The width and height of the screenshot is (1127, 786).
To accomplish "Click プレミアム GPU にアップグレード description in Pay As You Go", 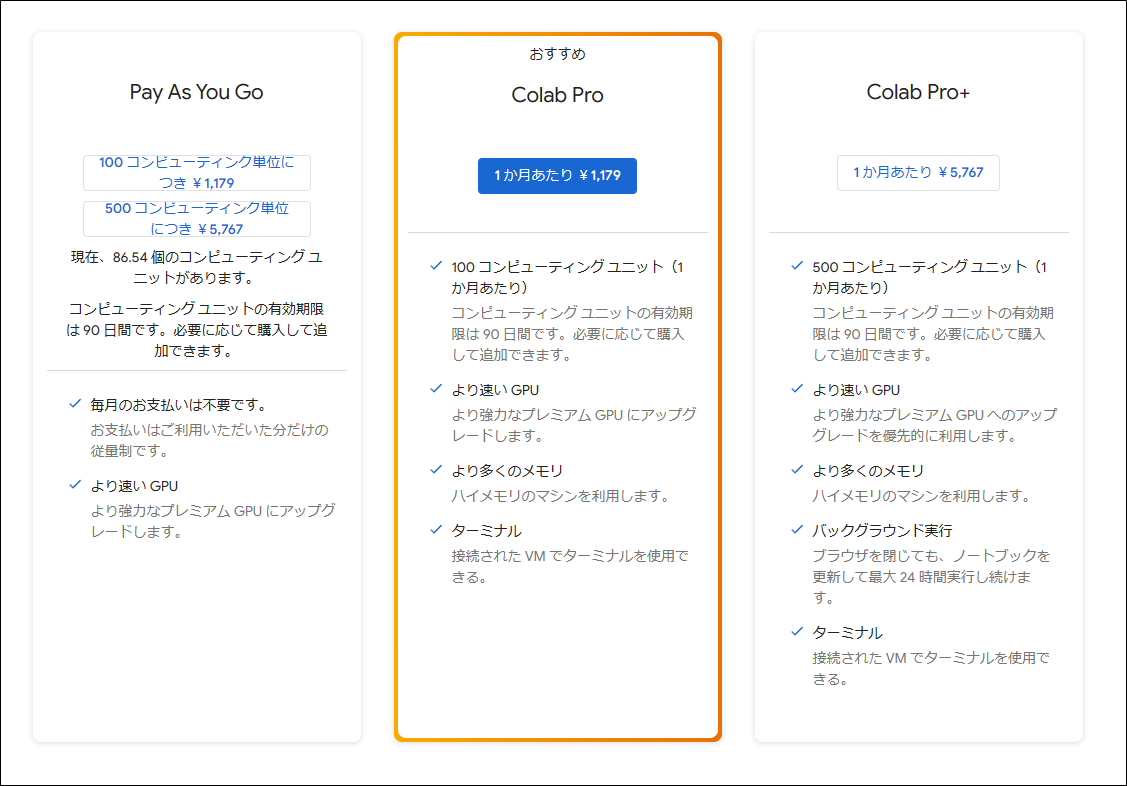I will [213, 521].
